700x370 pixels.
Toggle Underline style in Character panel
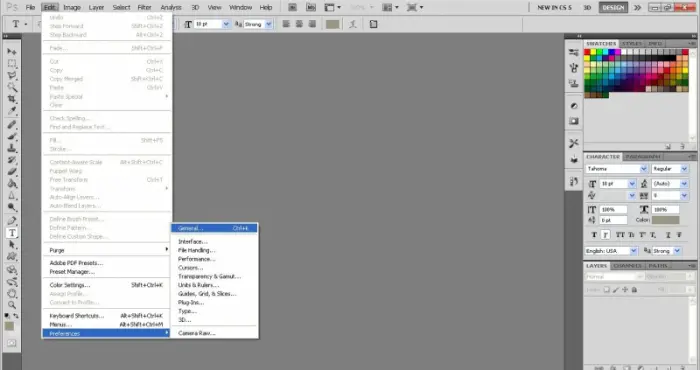(668, 235)
